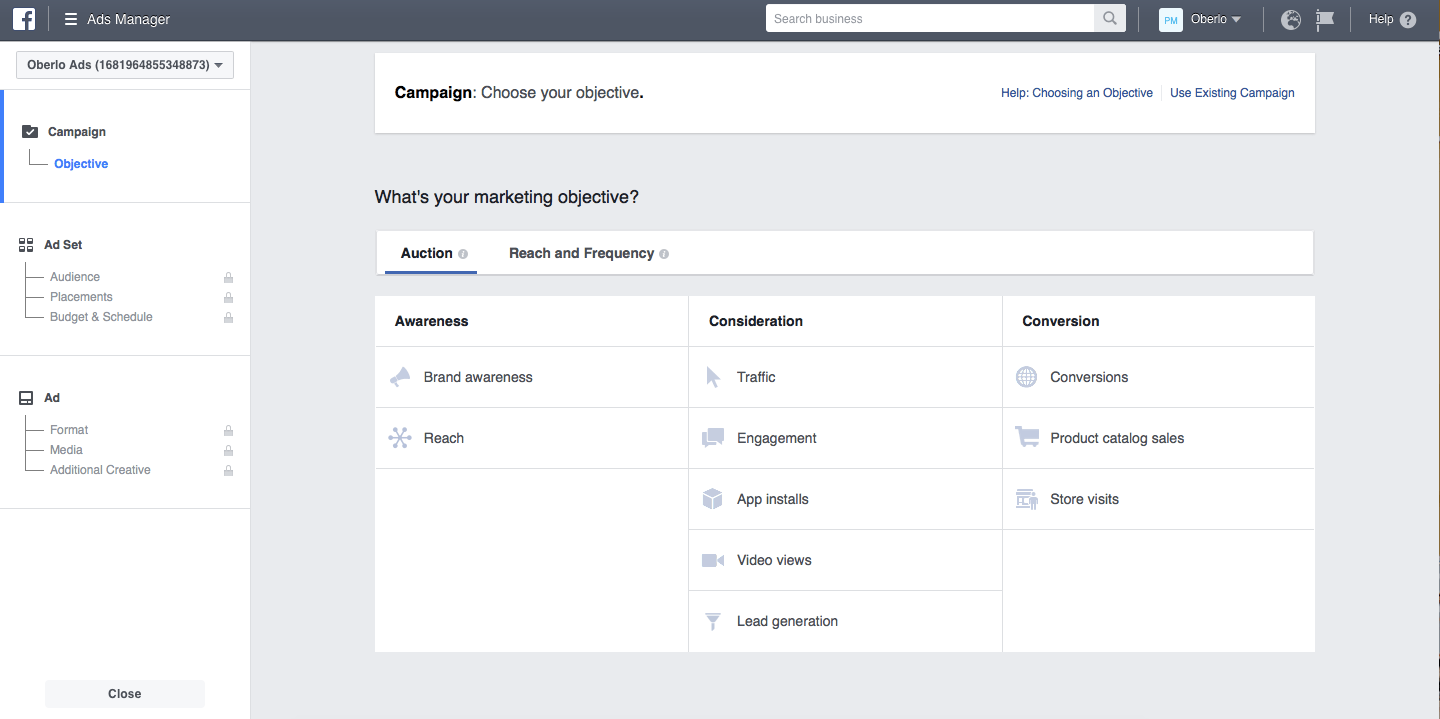Click into the Search business field
The width and height of the screenshot is (1440, 719).
(930, 19)
